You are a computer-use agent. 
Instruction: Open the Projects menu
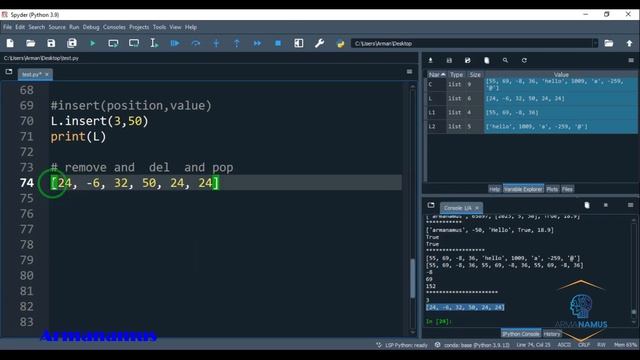point(139,27)
